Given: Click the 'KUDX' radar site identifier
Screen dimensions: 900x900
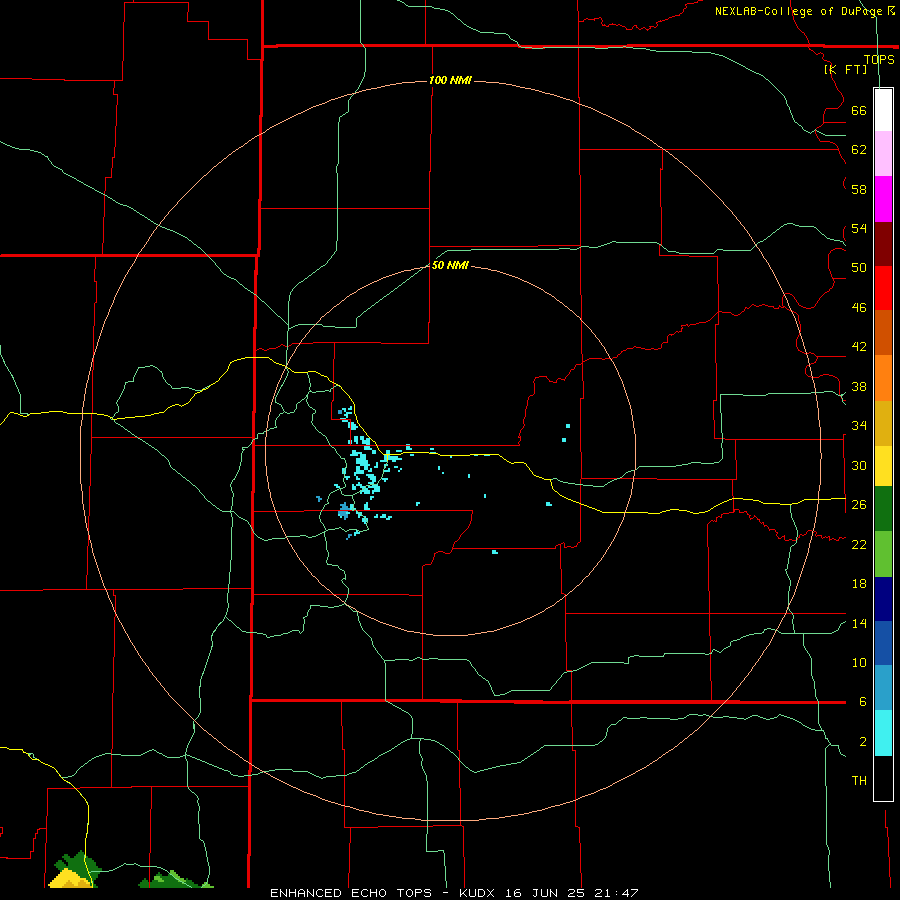Looking at the screenshot, I should tap(478, 893).
